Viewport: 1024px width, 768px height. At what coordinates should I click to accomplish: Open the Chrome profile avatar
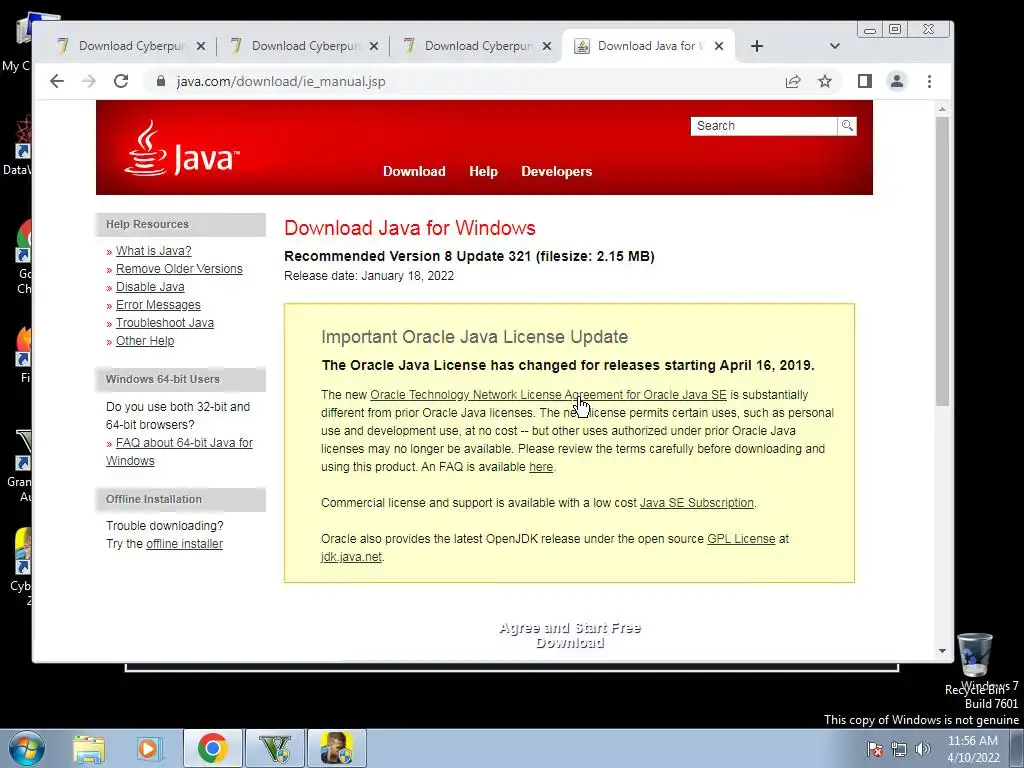click(897, 82)
